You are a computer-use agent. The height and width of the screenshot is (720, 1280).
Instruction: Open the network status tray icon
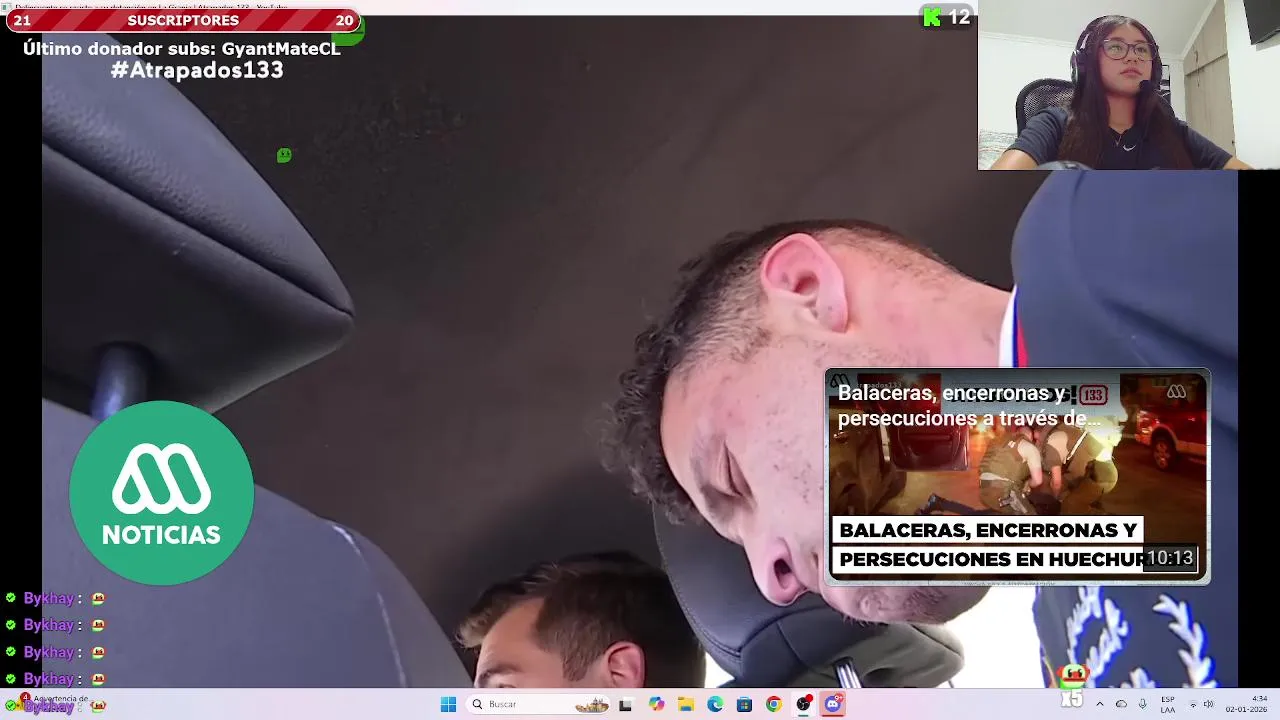pos(1193,704)
